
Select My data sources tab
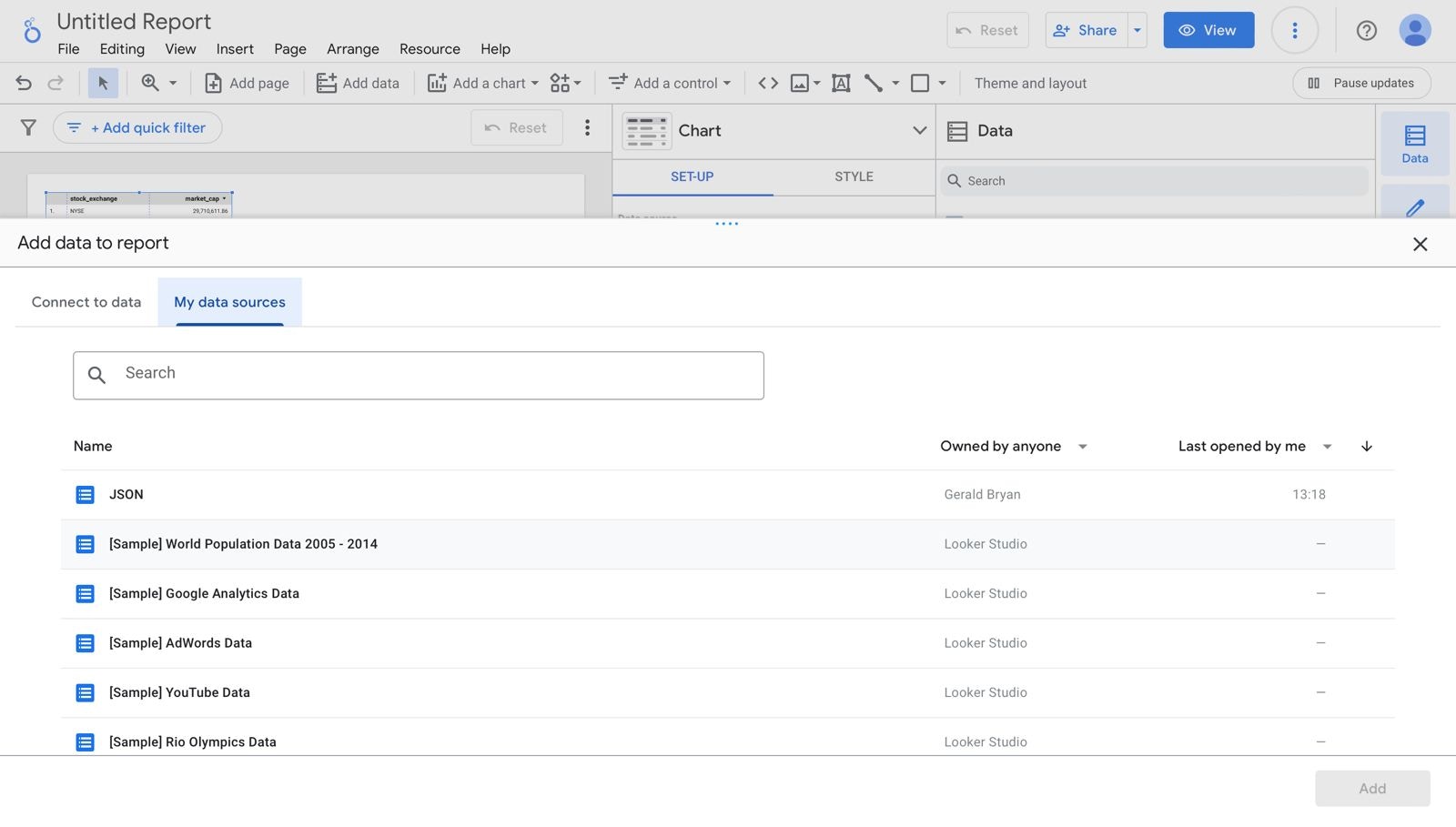230,302
